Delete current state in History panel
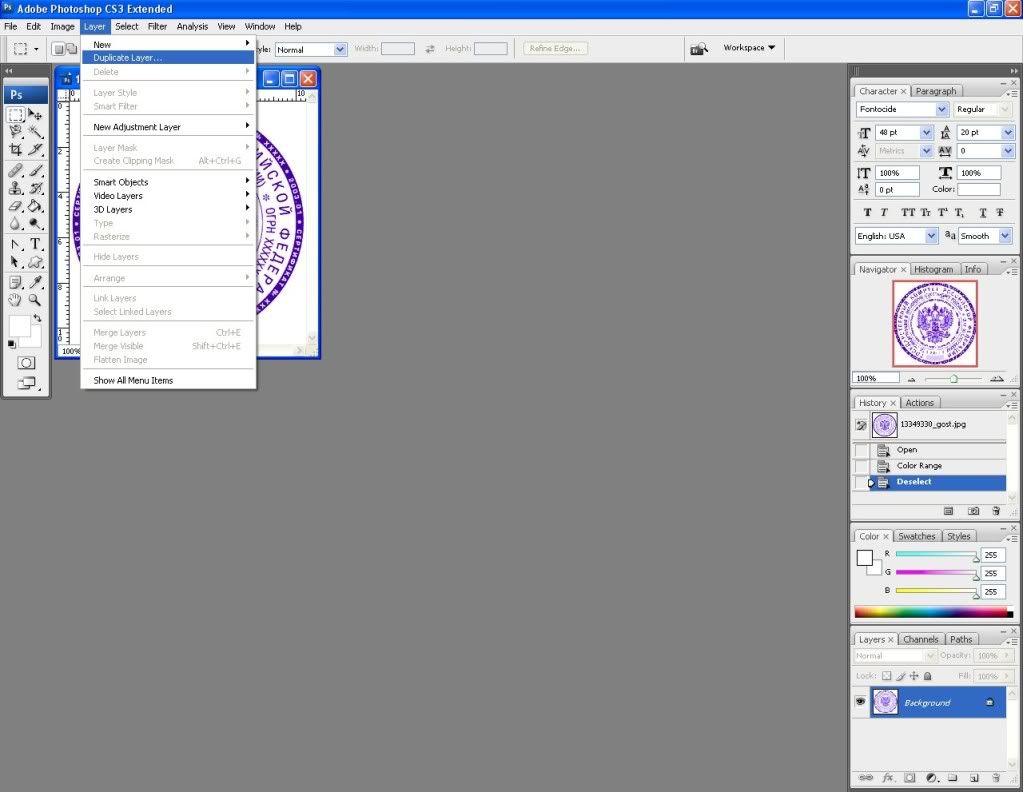Screen dimensions: 1023x792 996,511
